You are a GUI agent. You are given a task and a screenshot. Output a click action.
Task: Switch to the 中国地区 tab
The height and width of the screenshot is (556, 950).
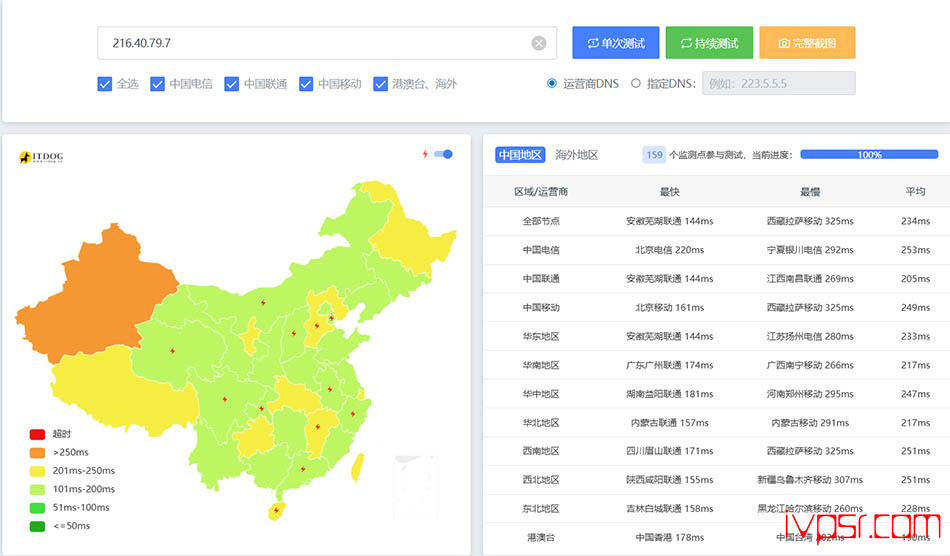click(520, 155)
